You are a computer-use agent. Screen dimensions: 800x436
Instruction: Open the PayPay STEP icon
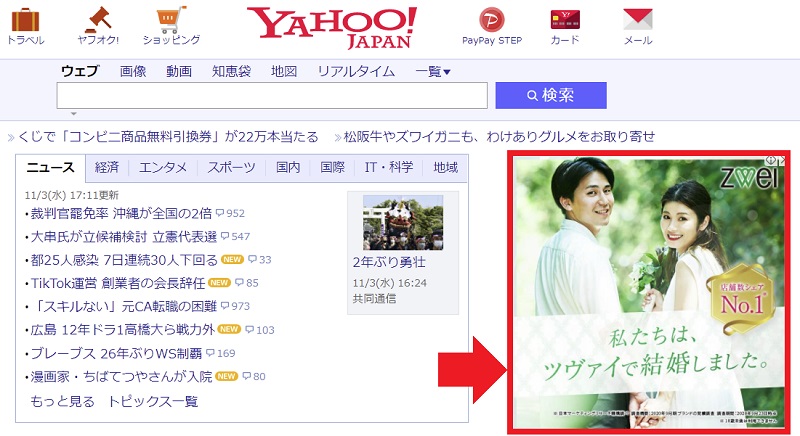pyautogui.click(x=492, y=20)
